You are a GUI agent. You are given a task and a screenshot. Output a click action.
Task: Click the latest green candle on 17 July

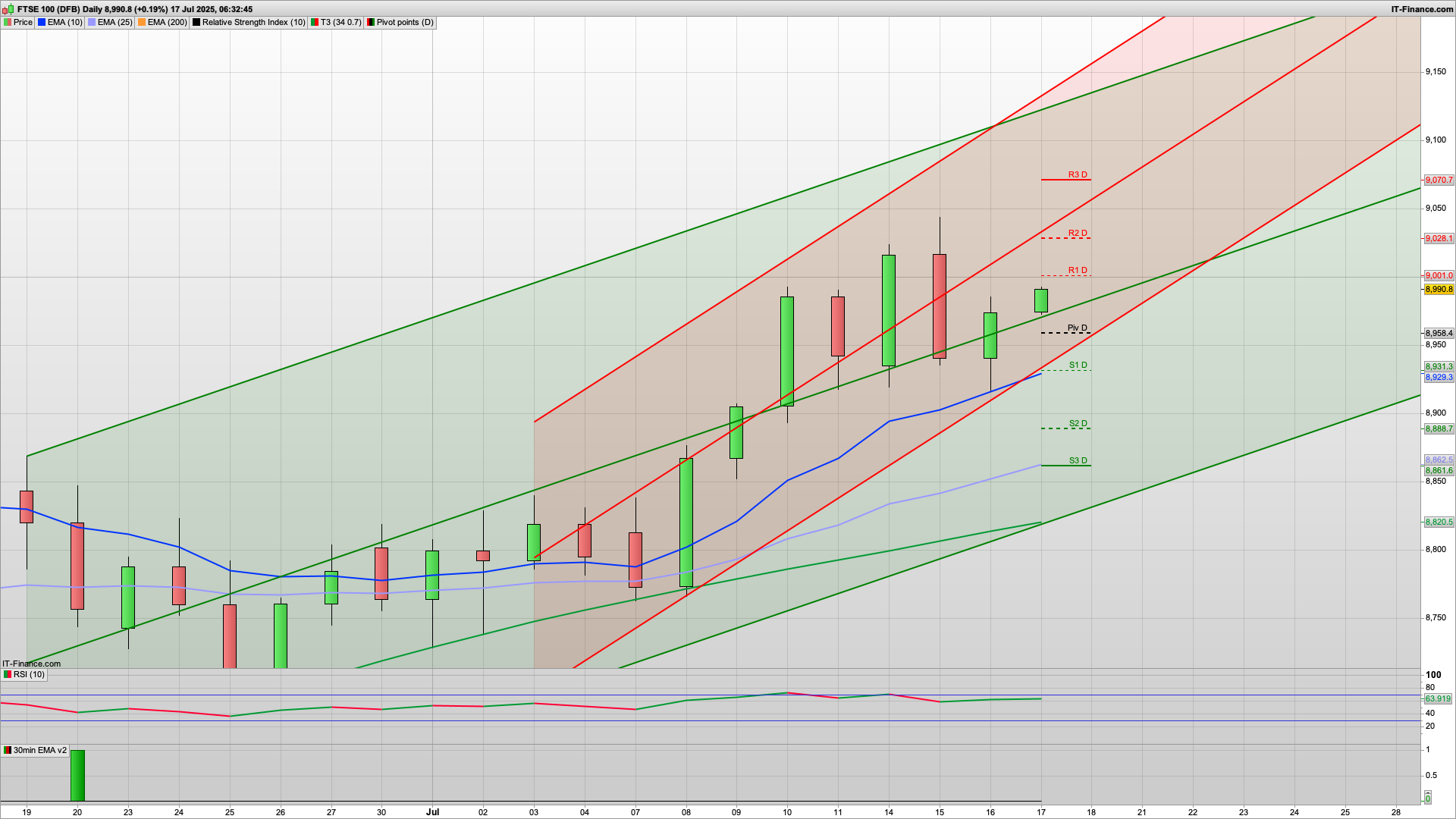(x=1041, y=300)
